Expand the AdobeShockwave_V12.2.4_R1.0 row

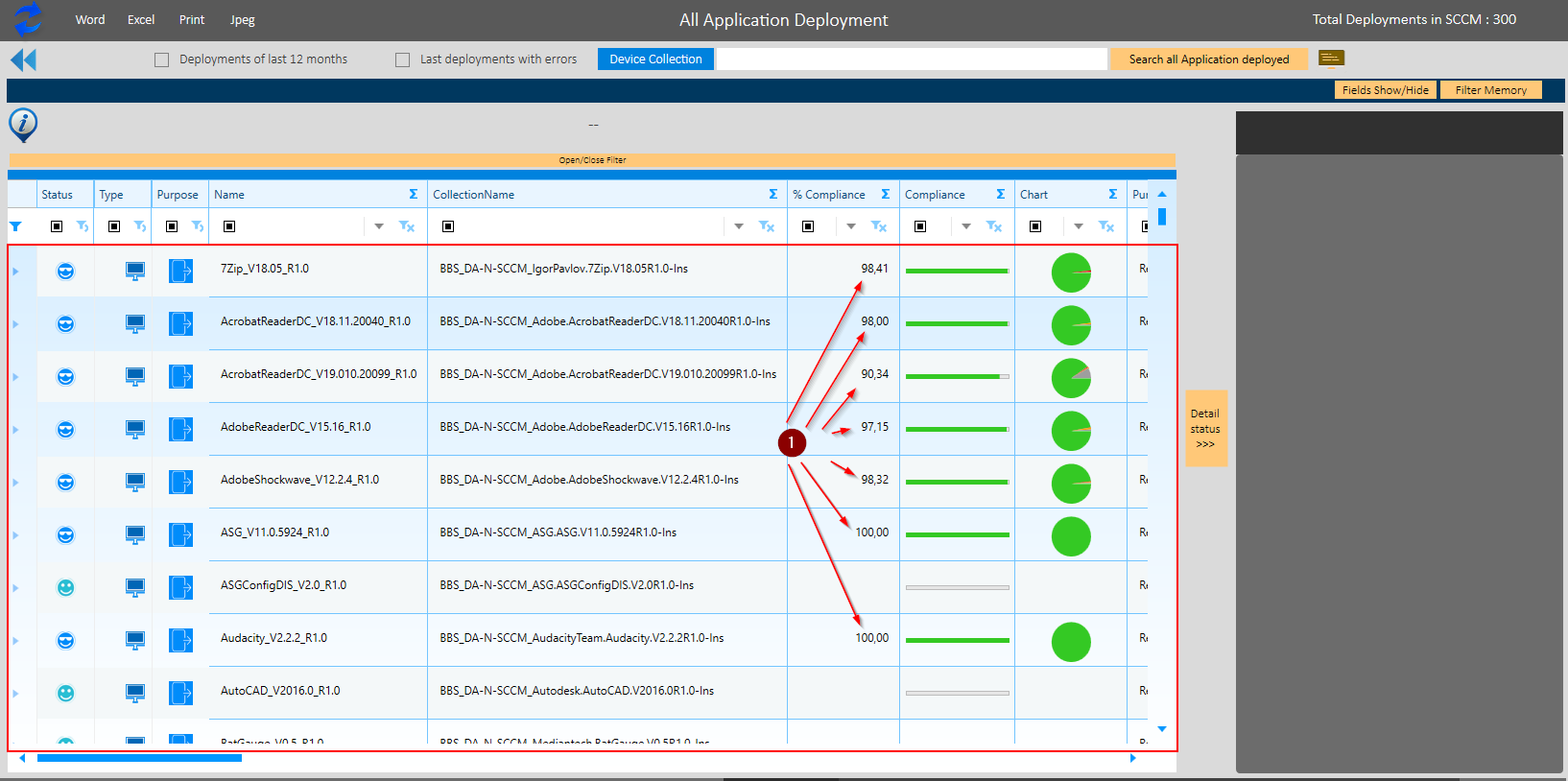pos(15,483)
